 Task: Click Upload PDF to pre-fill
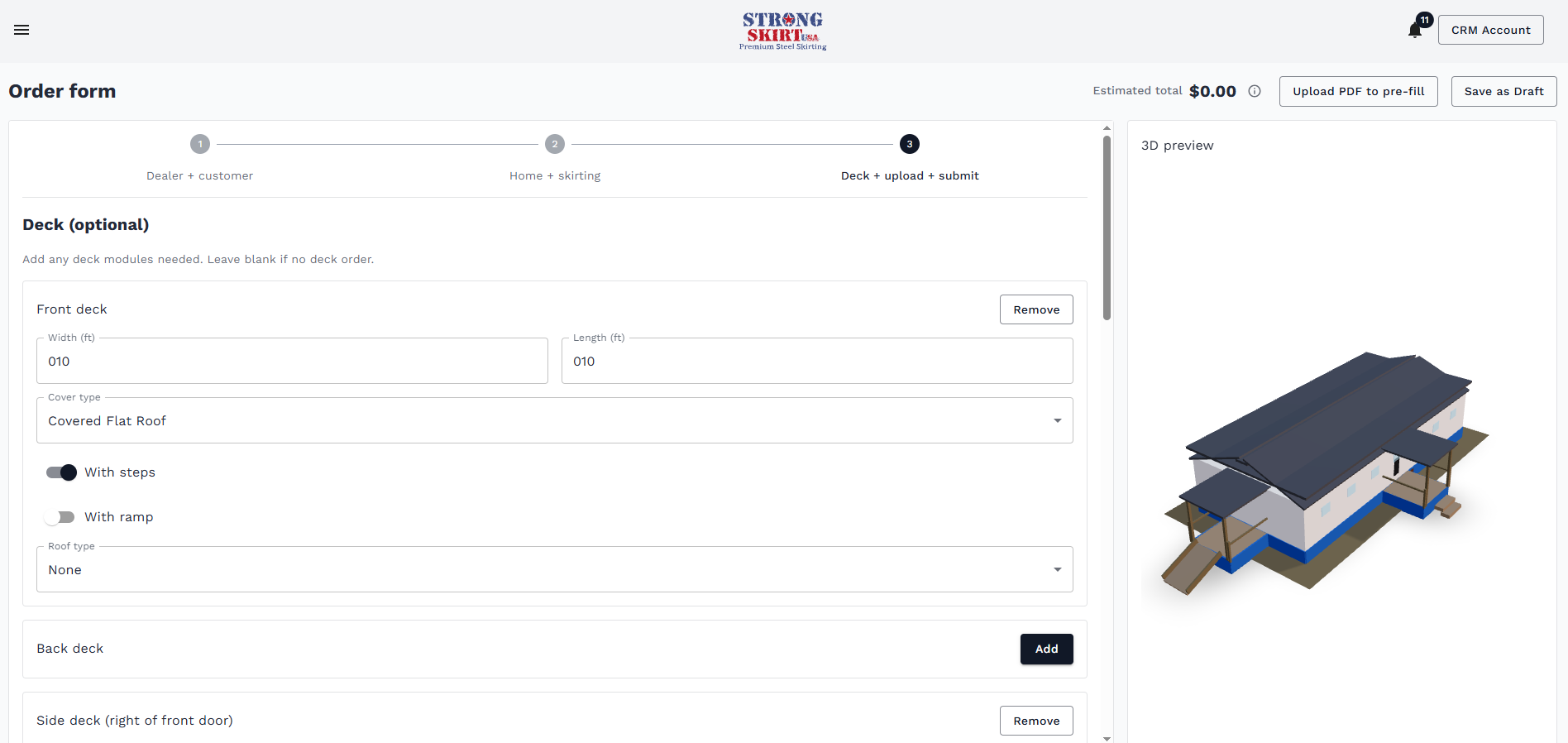pyautogui.click(x=1358, y=91)
